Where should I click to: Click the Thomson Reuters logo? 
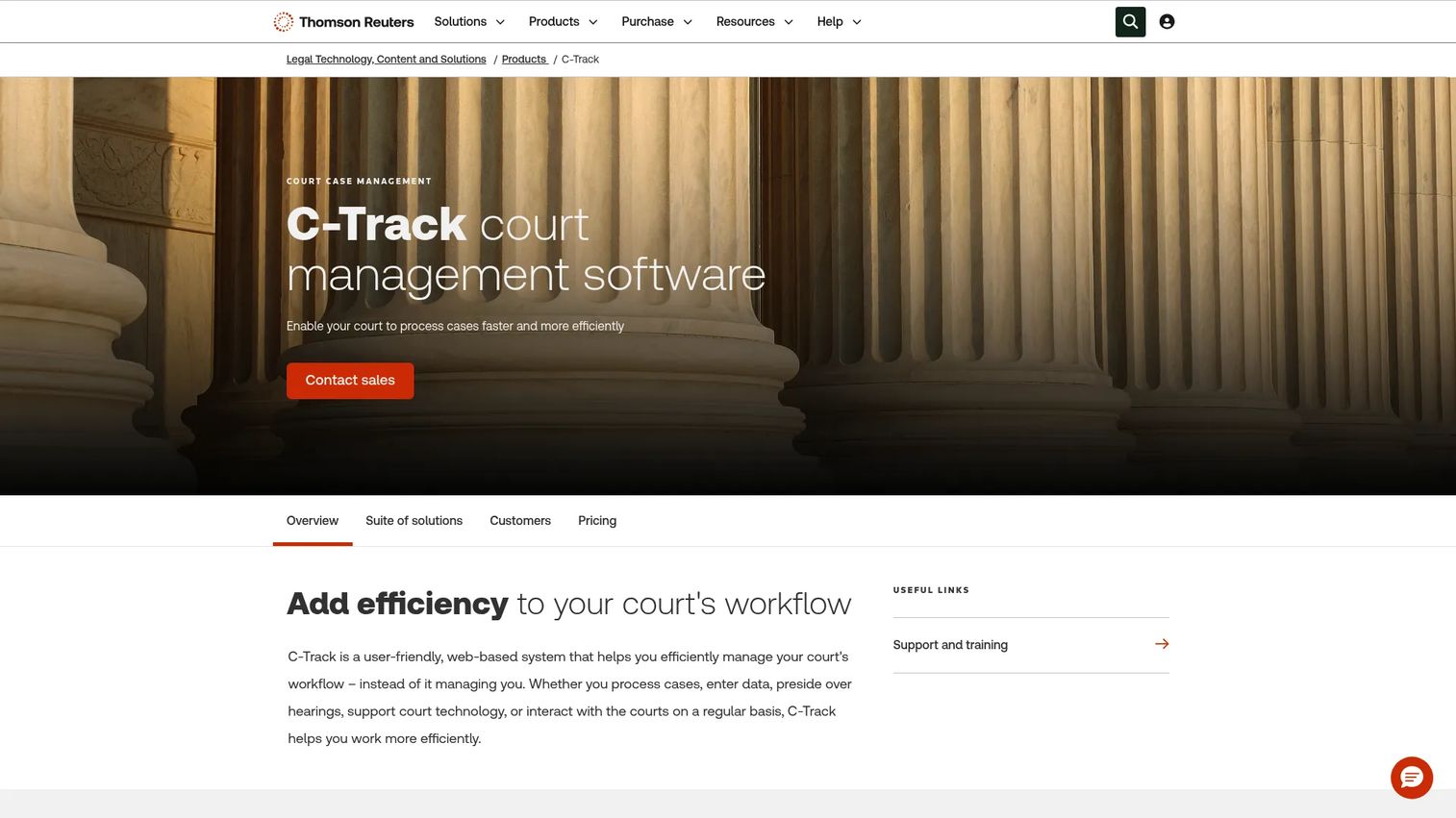pyautogui.click(x=343, y=21)
